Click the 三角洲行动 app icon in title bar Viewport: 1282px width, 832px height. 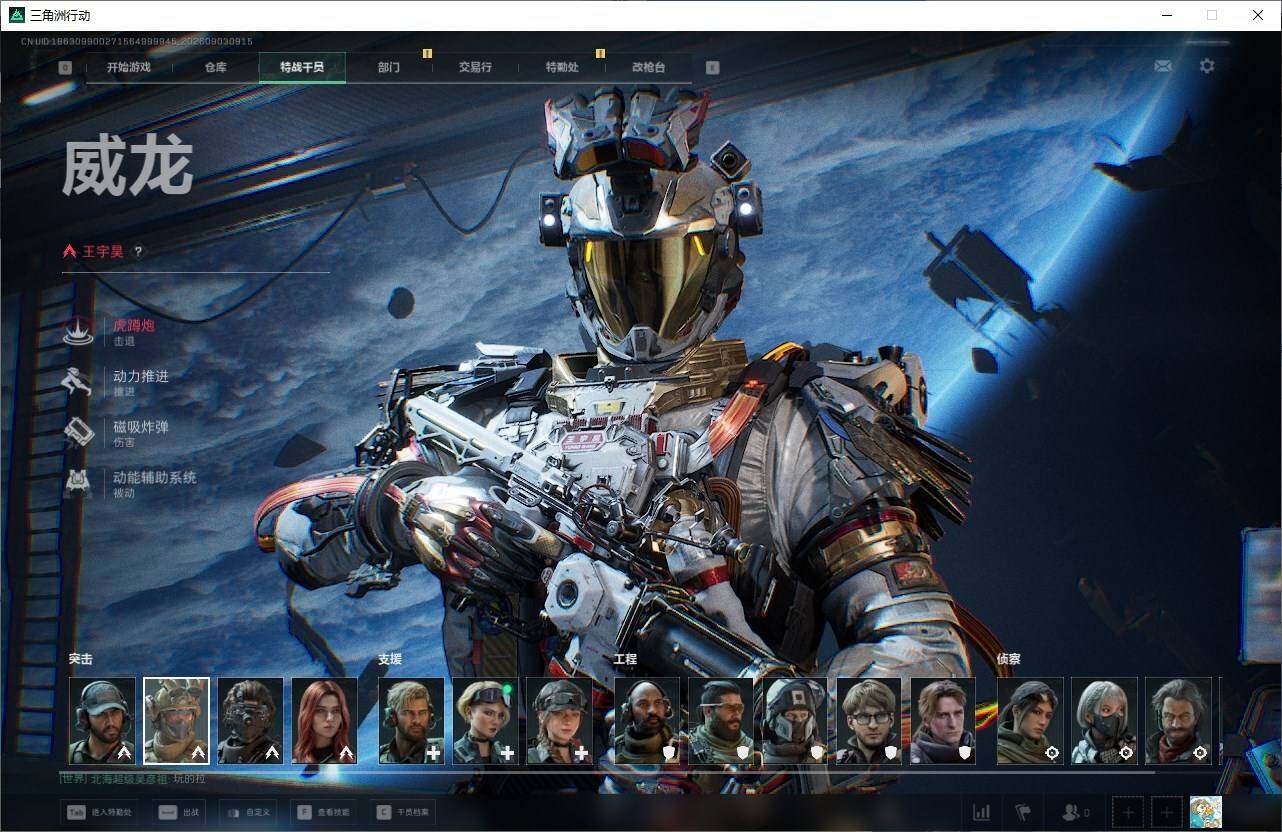click(x=16, y=15)
